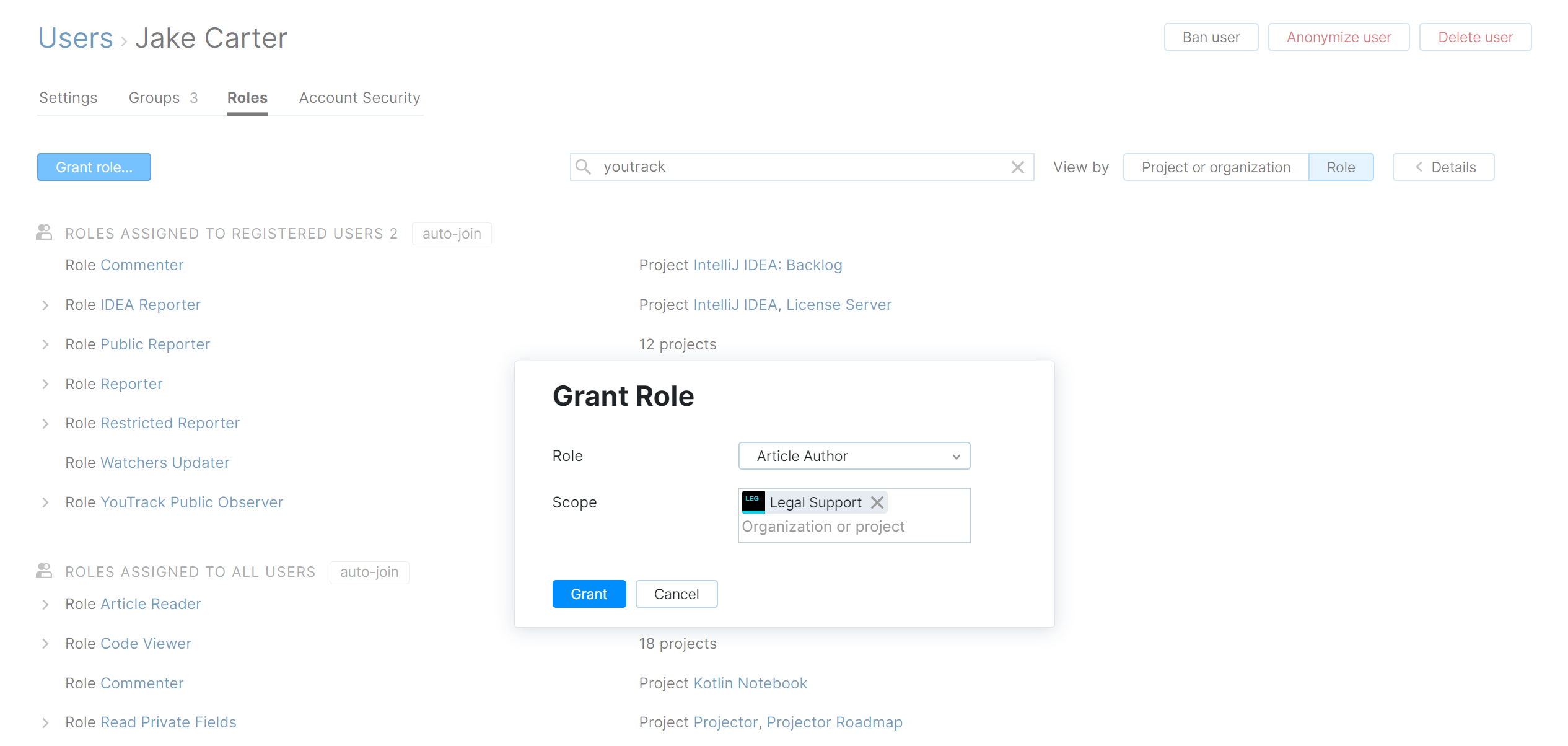The height and width of the screenshot is (746, 1568).
Task: Click the all users group icon
Action: tap(44, 571)
